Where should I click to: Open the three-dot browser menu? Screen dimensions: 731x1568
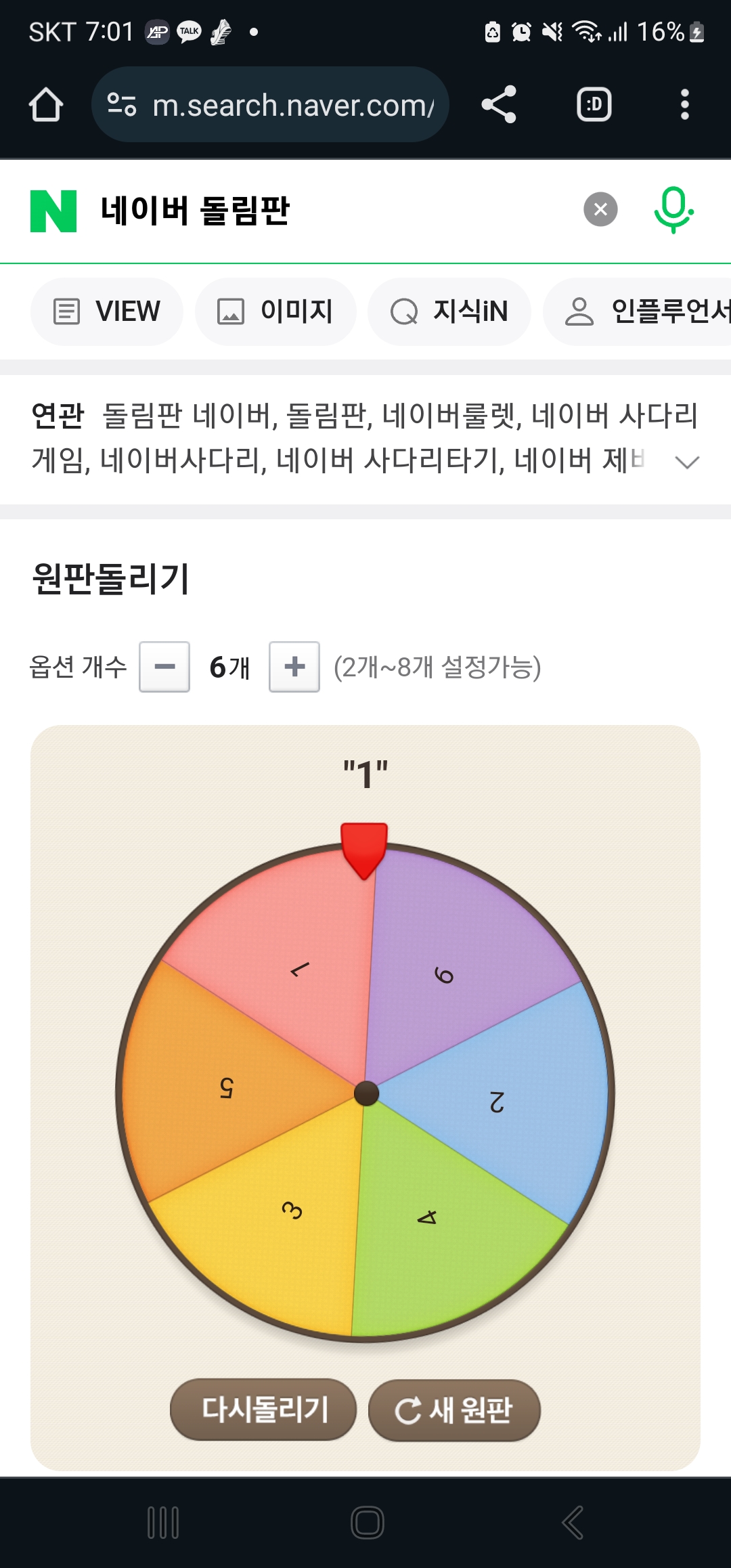[x=684, y=105]
